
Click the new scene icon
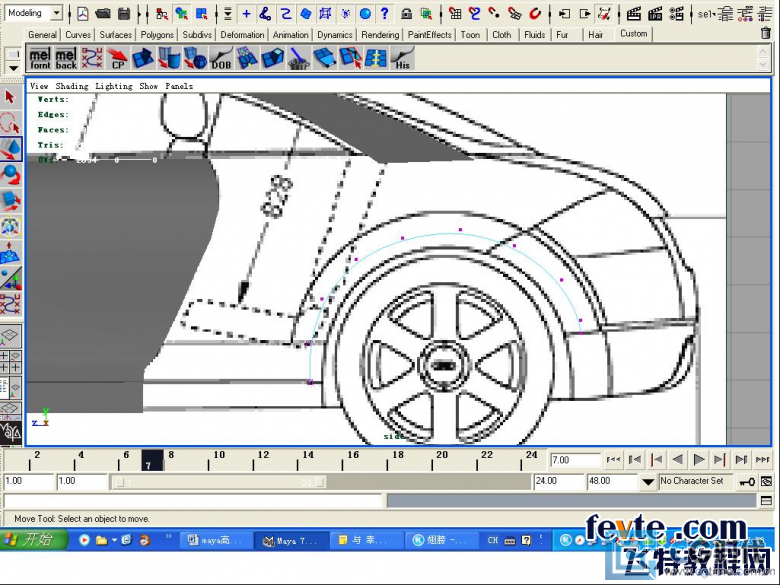point(83,14)
